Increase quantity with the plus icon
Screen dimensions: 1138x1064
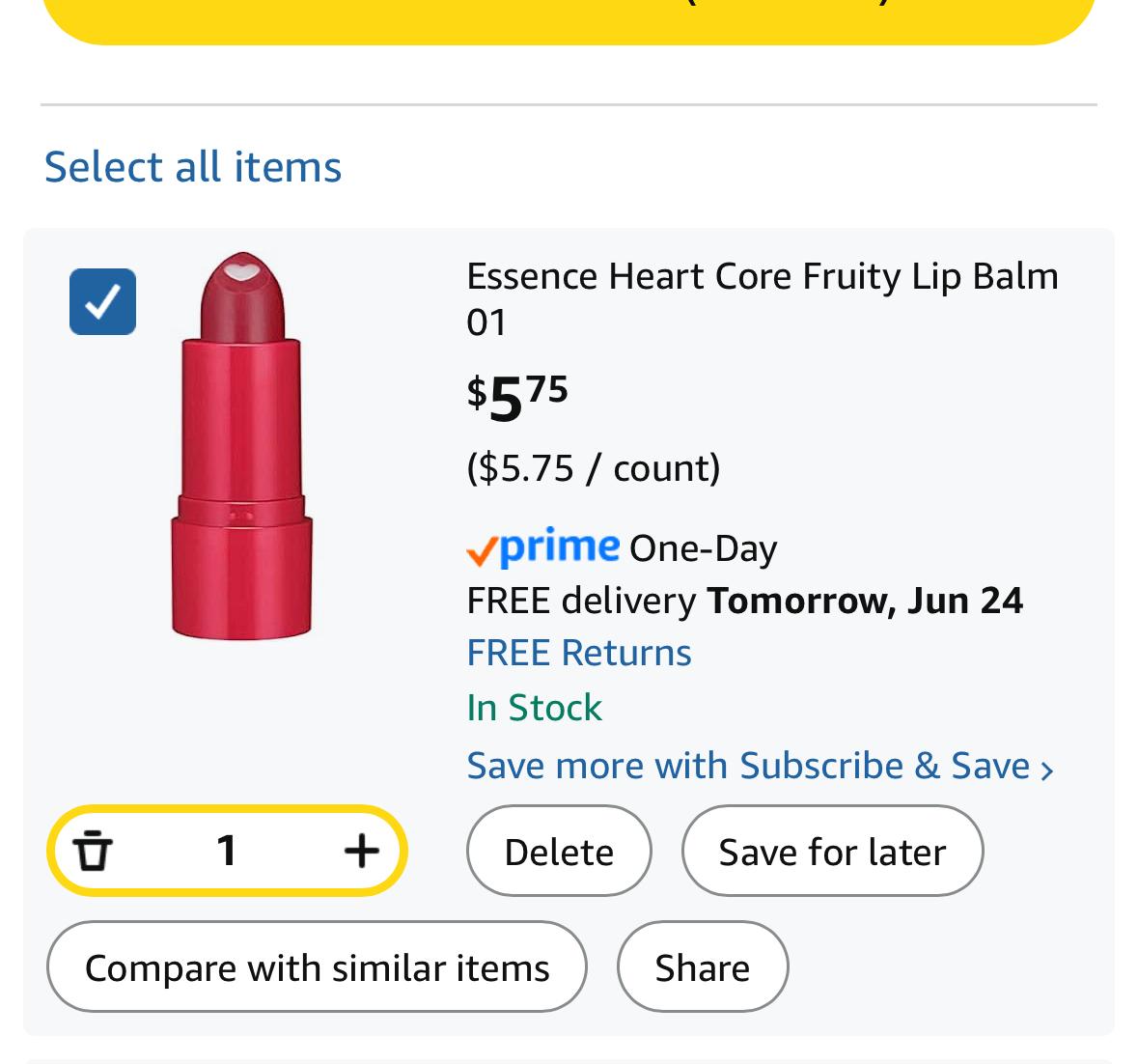pyautogui.click(x=361, y=850)
